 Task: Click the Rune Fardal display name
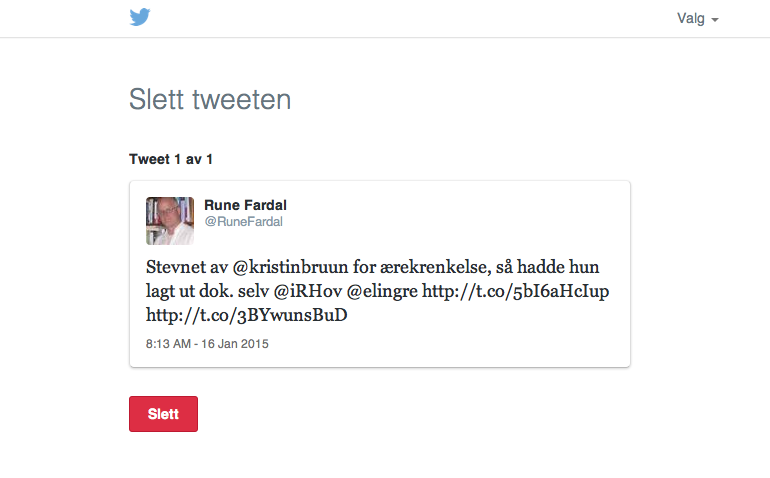245,205
